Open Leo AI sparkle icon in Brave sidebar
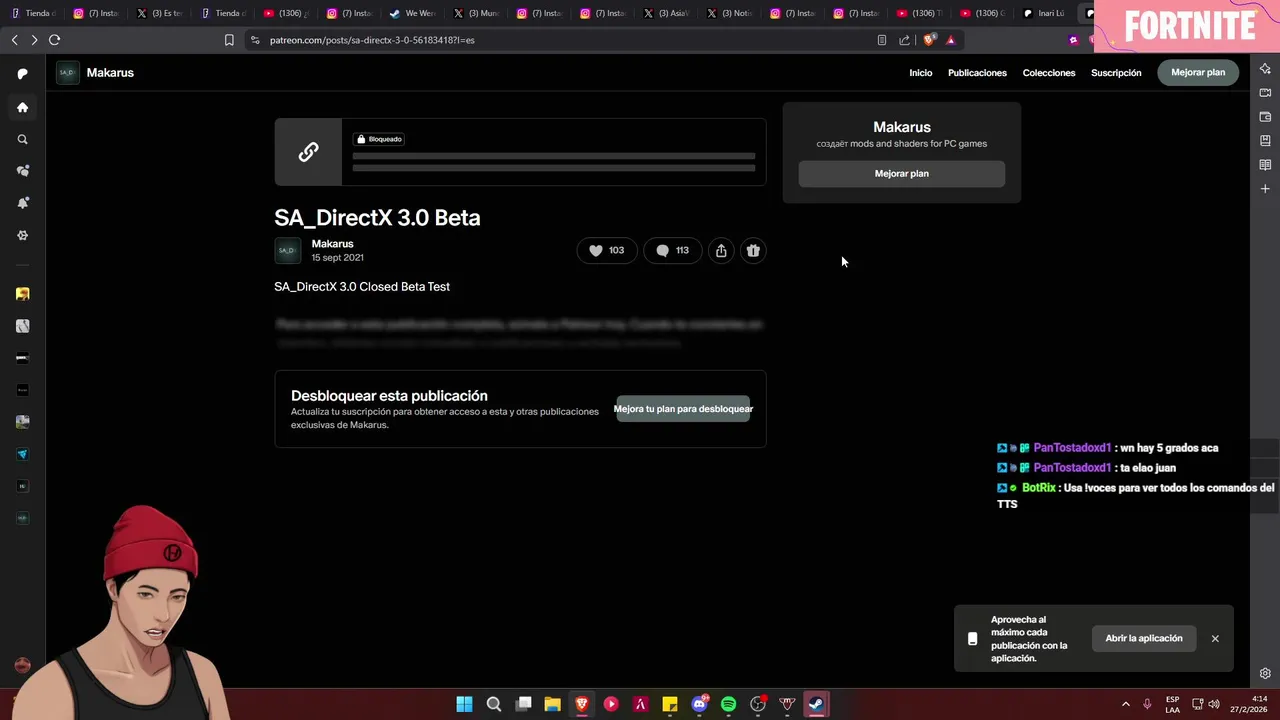The image size is (1280, 720). tap(1265, 69)
